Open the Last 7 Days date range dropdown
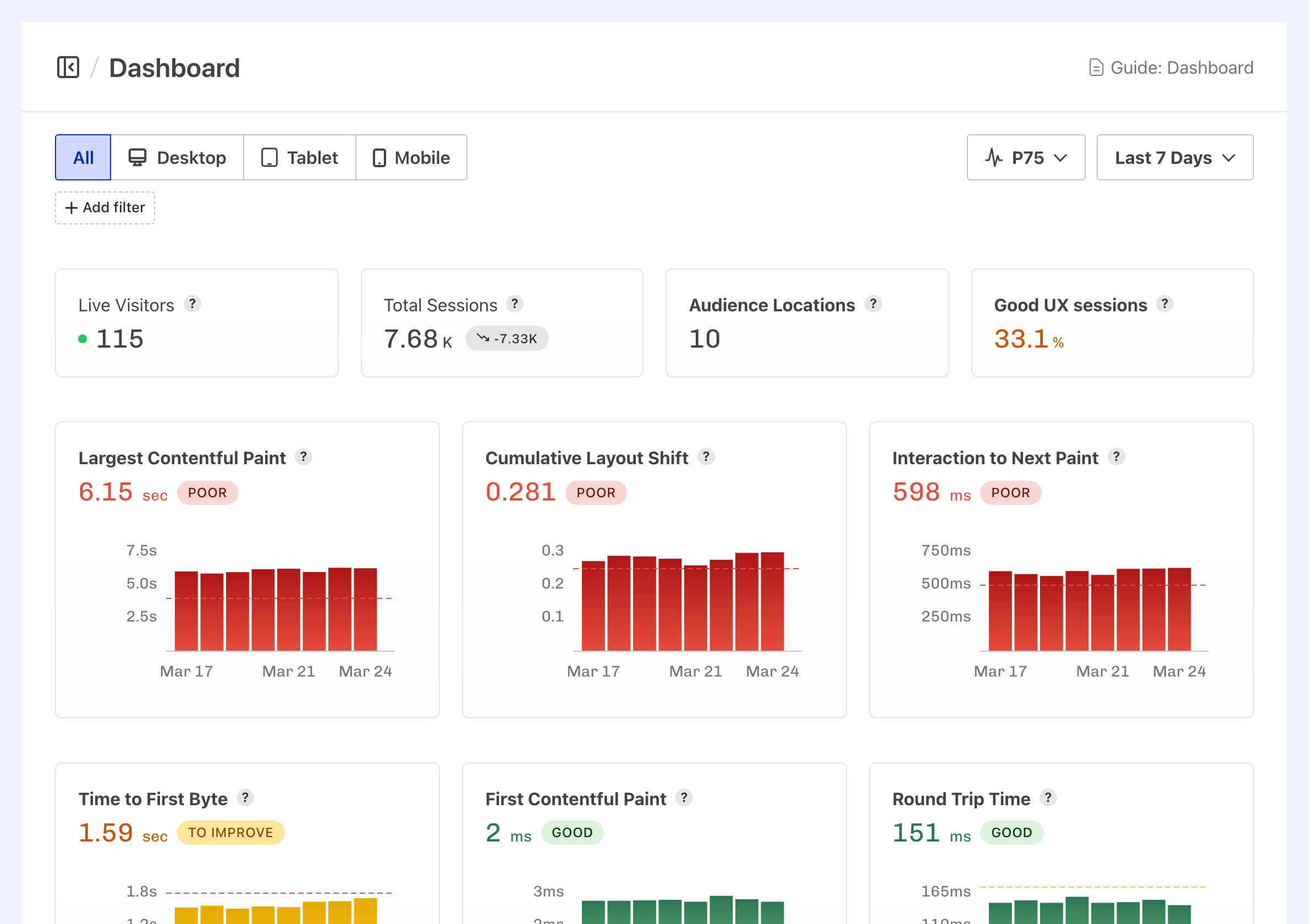This screenshot has width=1309, height=924. 1174,157
